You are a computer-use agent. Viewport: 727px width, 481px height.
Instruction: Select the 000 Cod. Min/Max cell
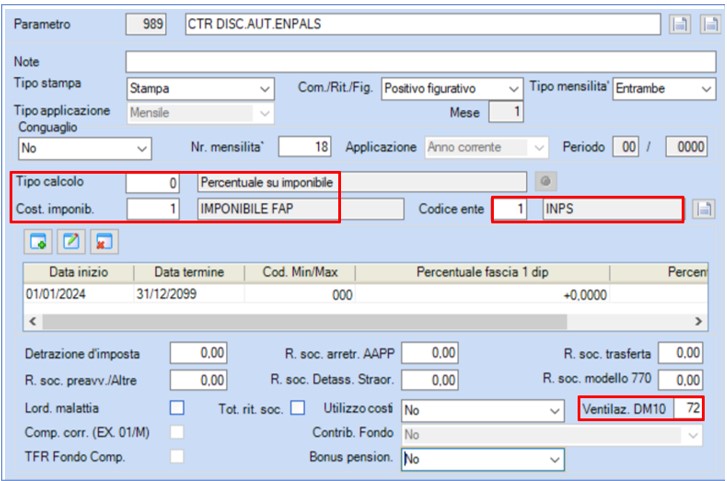(x=300, y=294)
